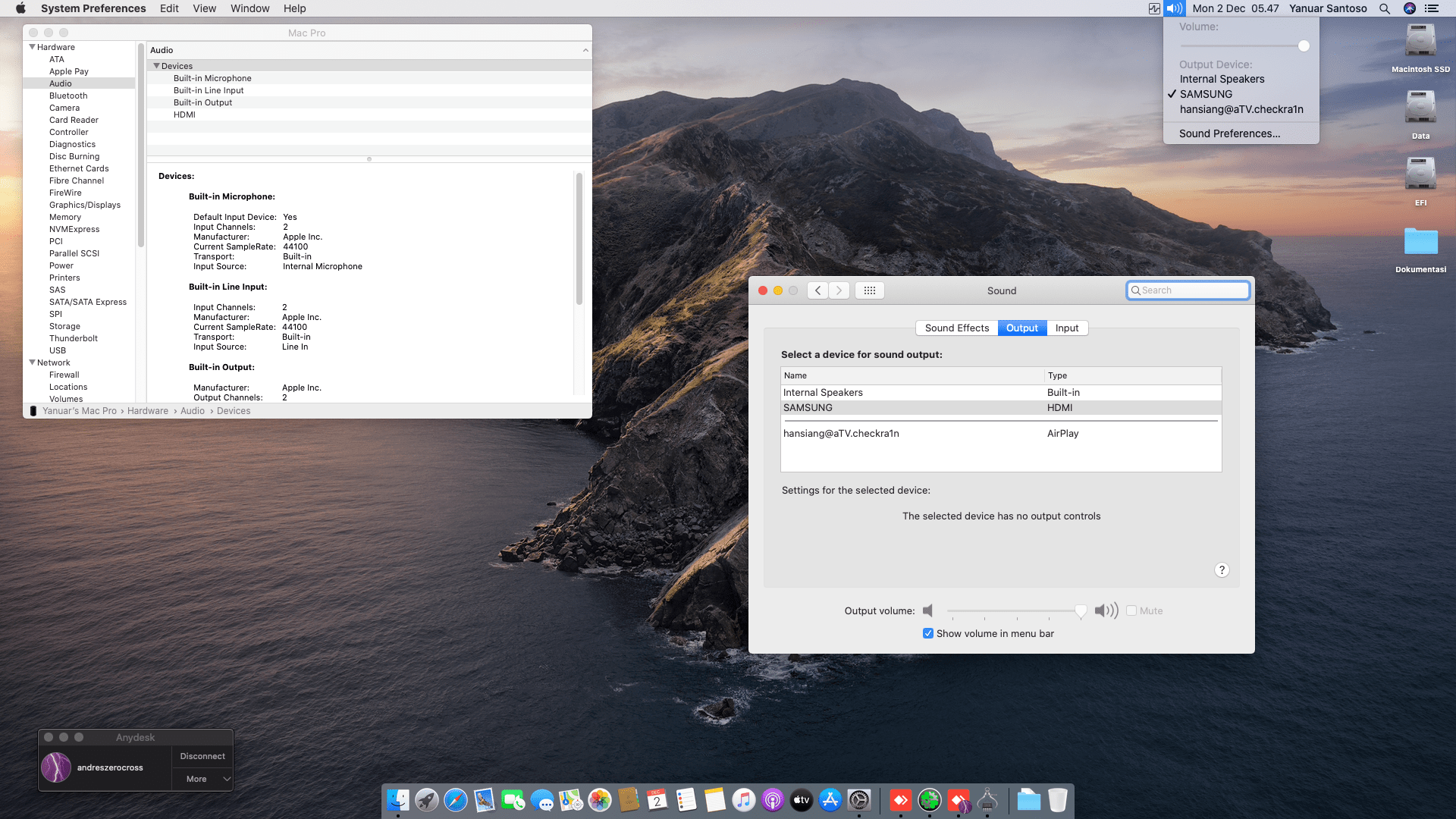Image resolution: width=1456 pixels, height=819 pixels.
Task: Click the volume icon in menu bar
Action: 1174,8
